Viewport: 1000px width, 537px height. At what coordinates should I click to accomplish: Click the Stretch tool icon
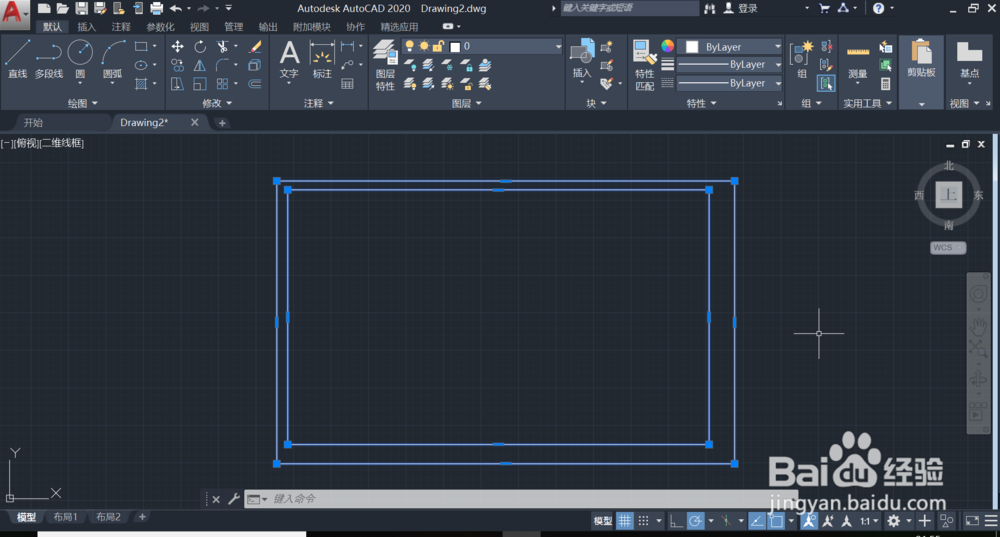point(177,84)
